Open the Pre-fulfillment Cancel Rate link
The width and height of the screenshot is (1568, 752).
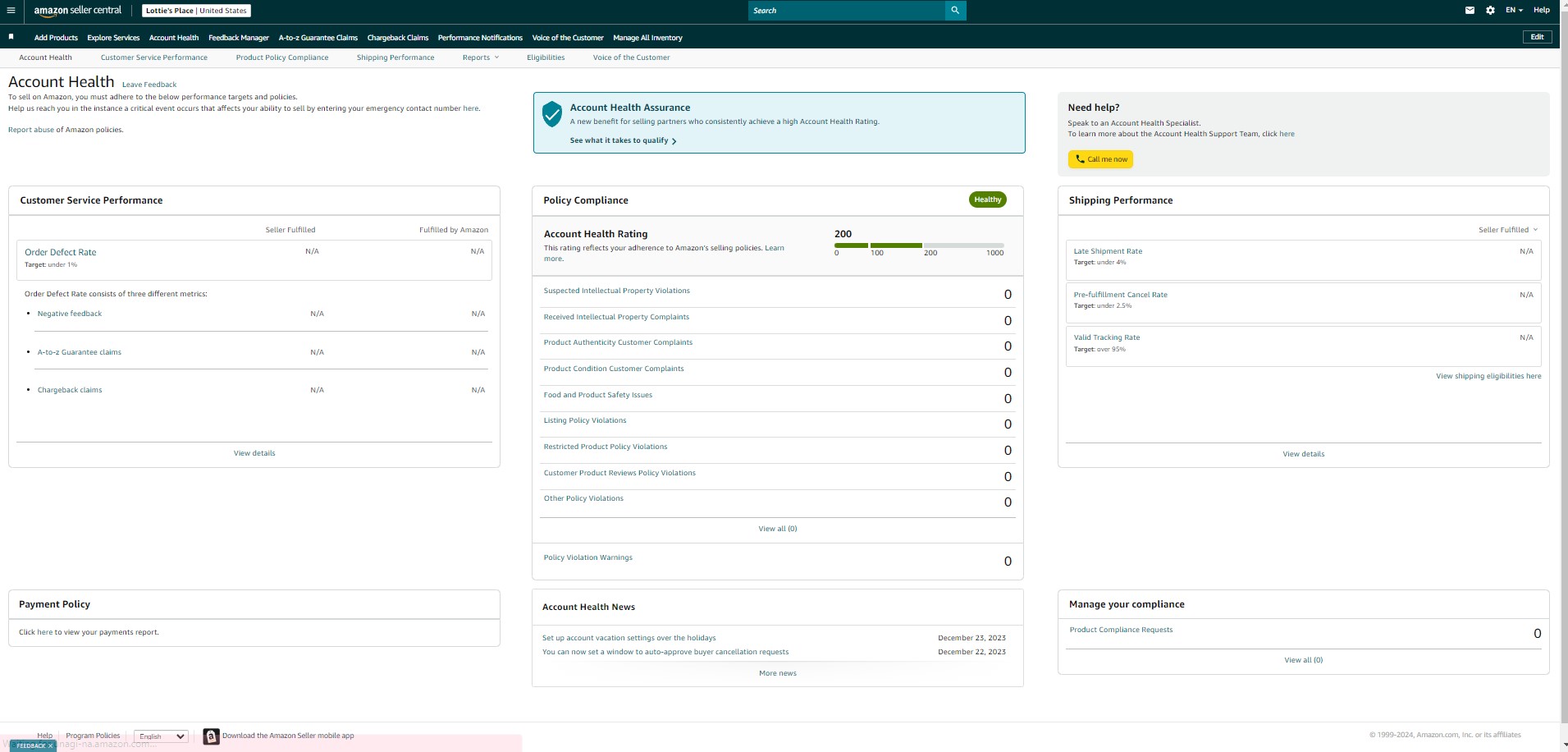pyautogui.click(x=1121, y=295)
